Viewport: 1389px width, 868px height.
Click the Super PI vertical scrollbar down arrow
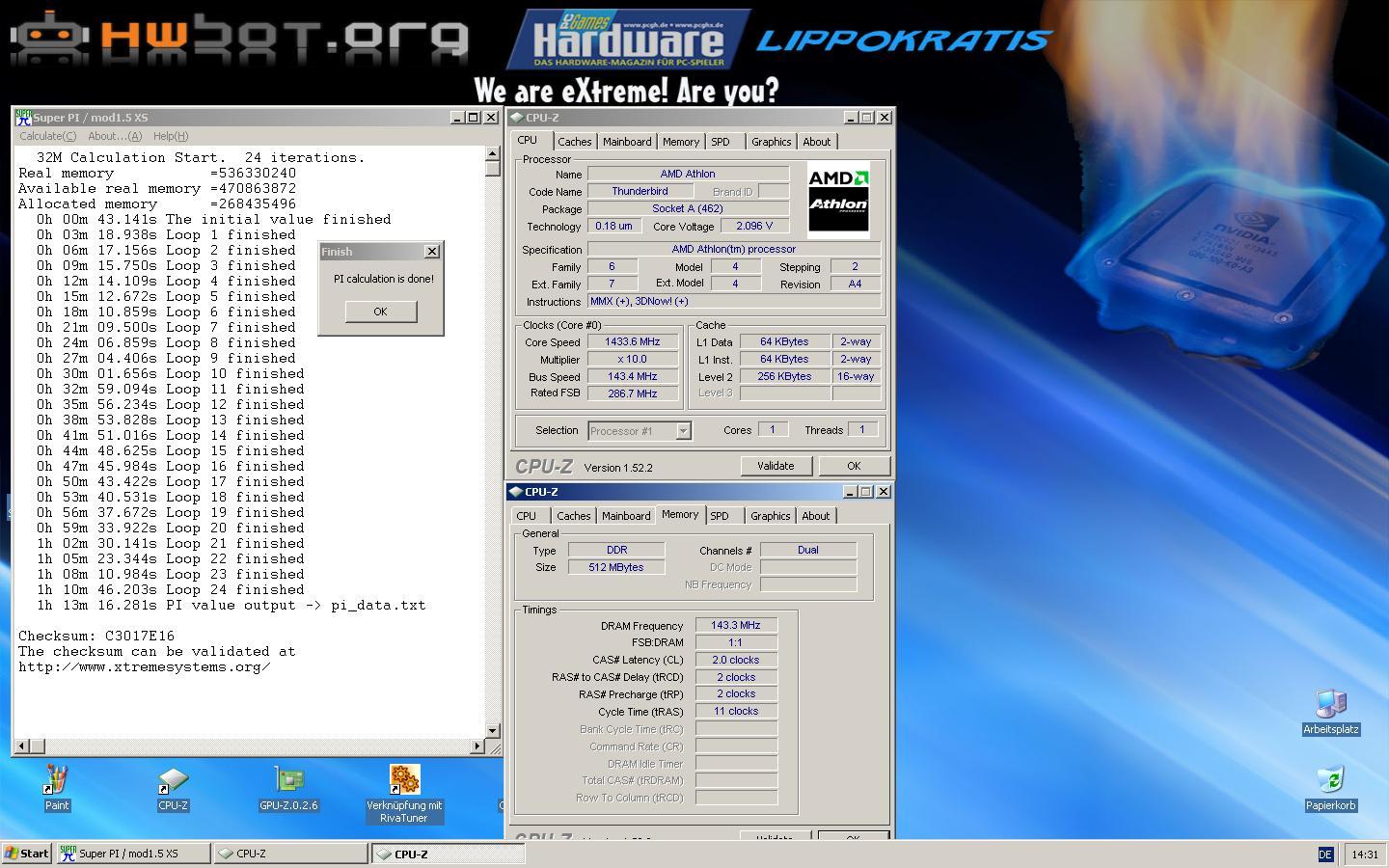click(493, 731)
